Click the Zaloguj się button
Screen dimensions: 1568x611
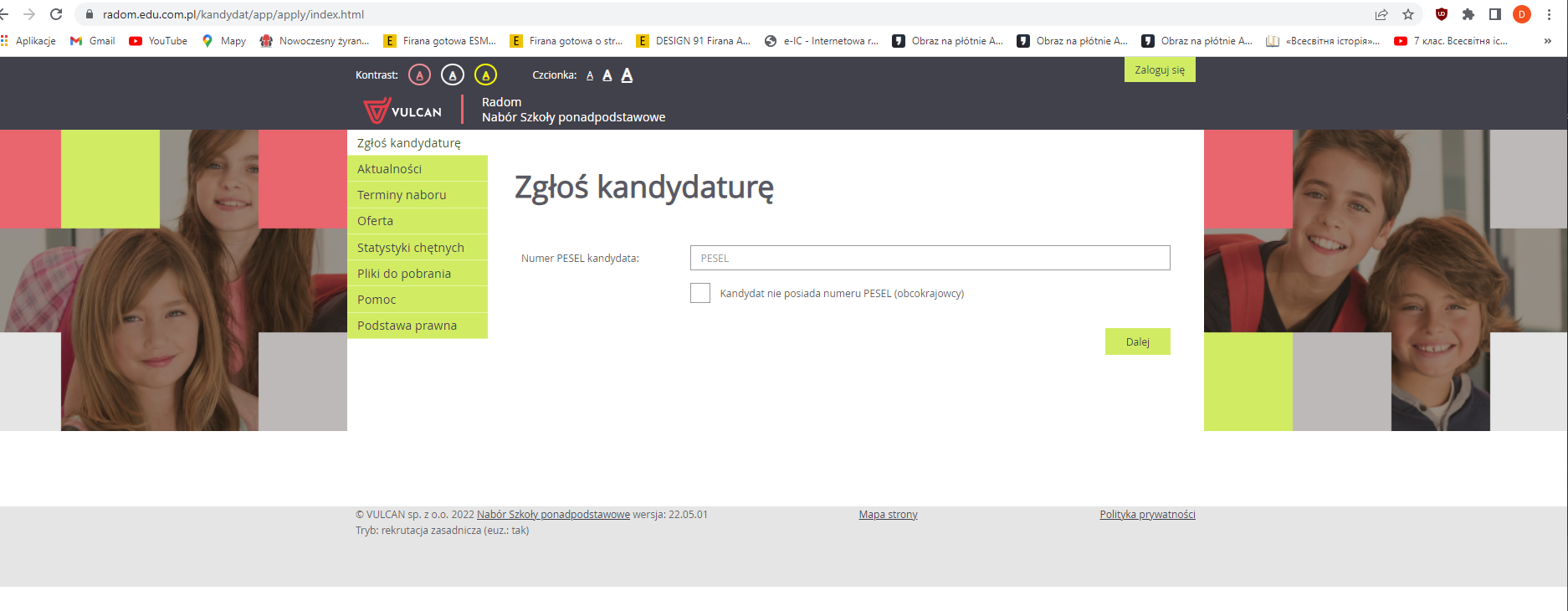pos(1159,70)
